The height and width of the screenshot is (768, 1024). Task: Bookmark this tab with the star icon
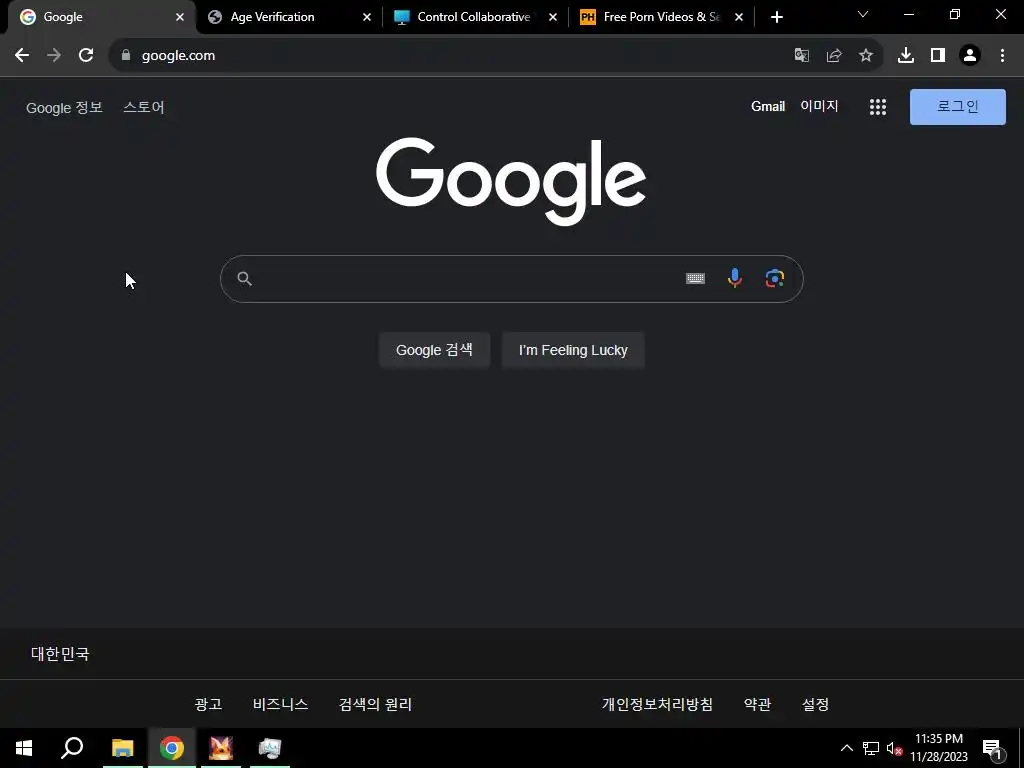tap(866, 56)
